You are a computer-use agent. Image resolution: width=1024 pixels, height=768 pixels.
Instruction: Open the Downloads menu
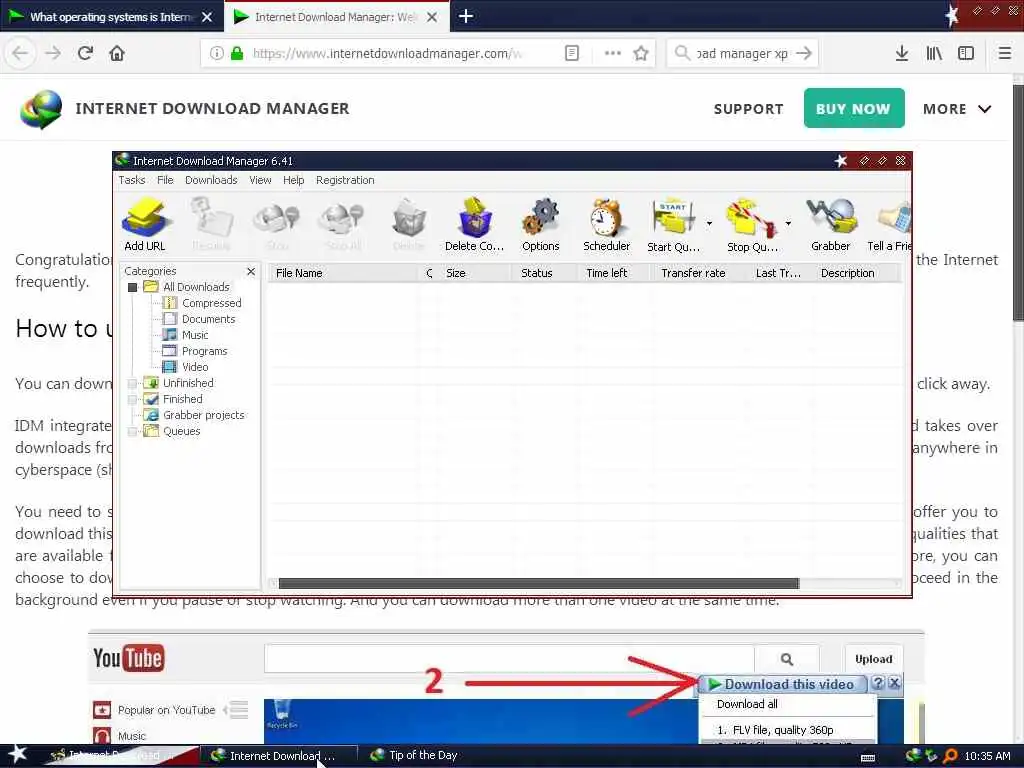(211, 180)
